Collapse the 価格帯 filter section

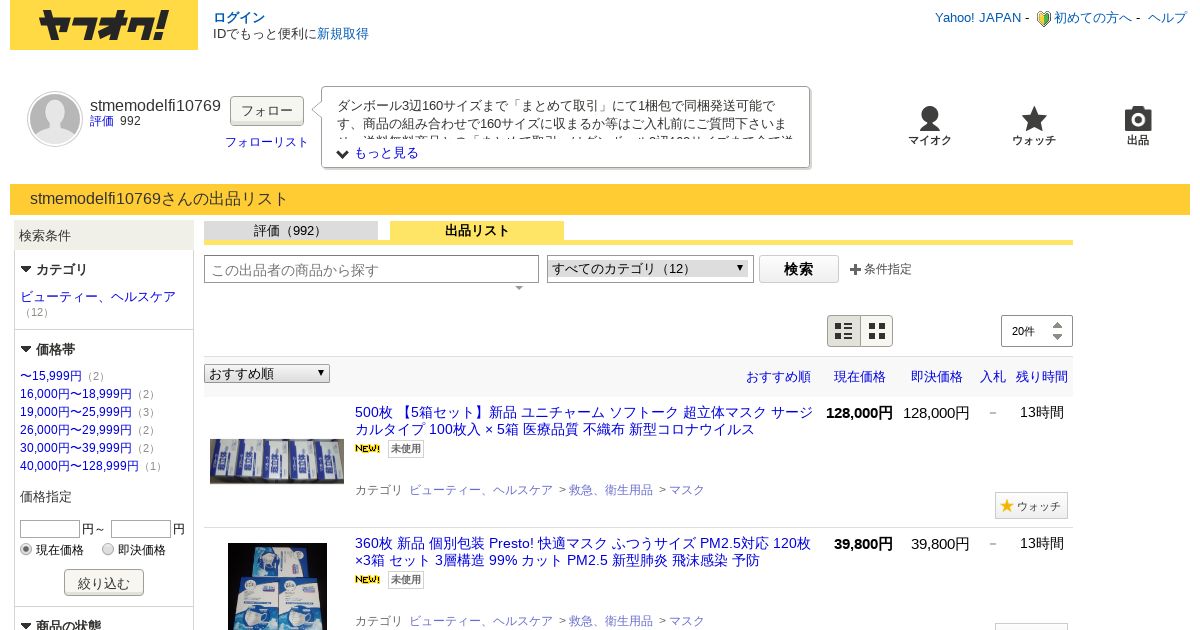coord(26,350)
